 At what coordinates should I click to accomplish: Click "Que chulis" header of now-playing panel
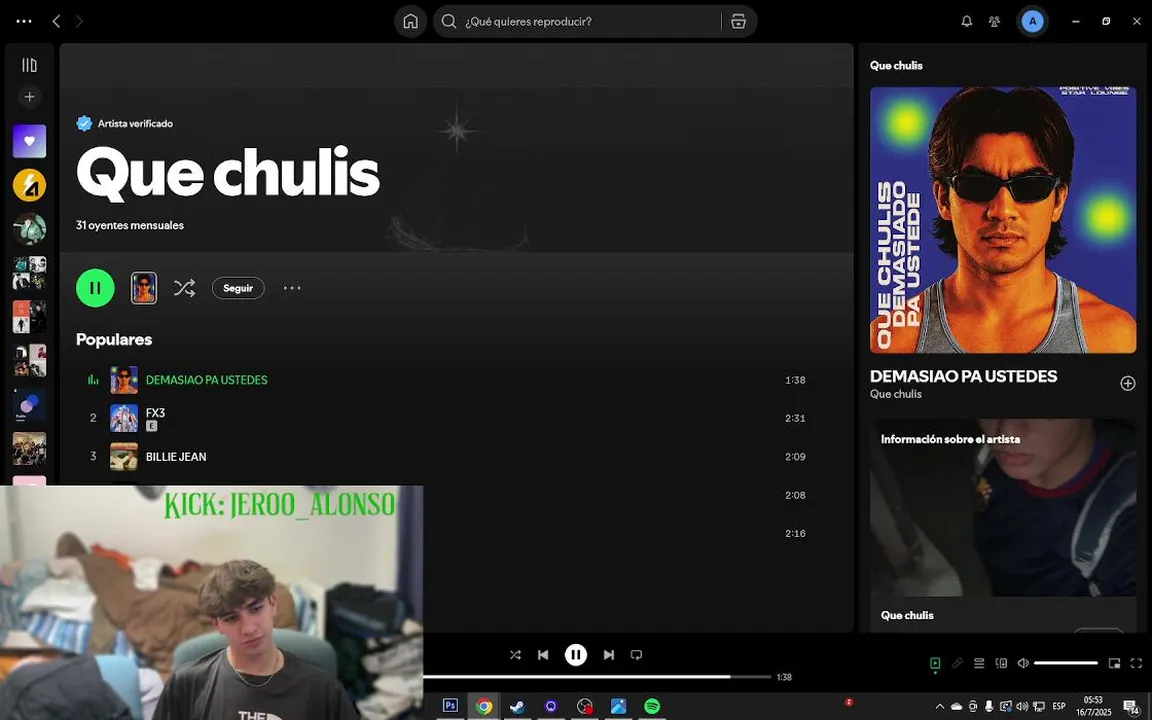tap(896, 65)
